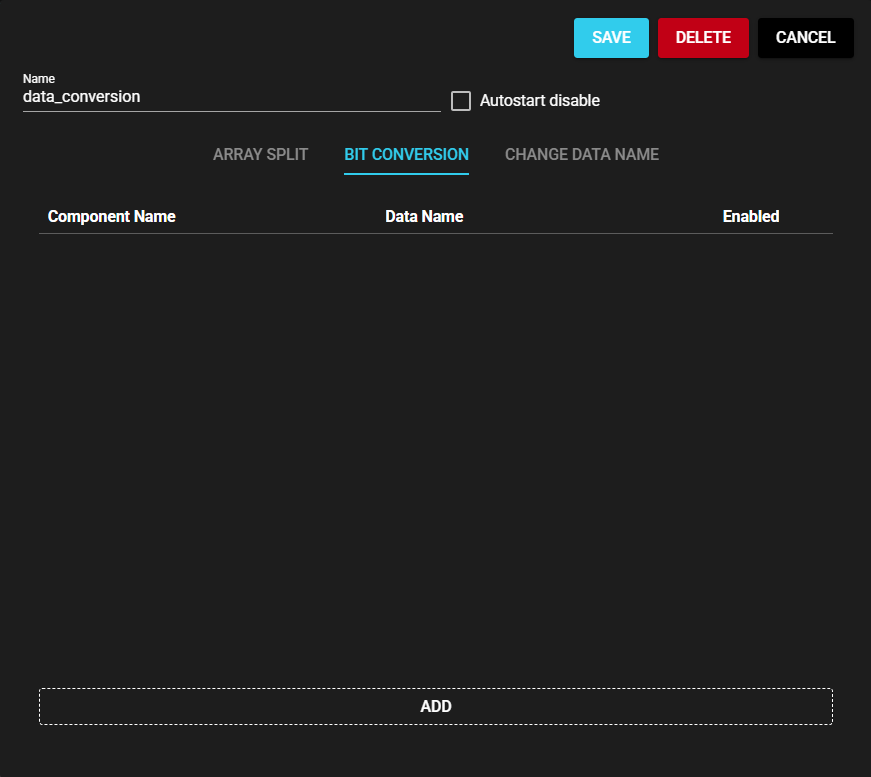This screenshot has width=871, height=777.
Task: Click the blue SAVE button
Action: click(611, 38)
